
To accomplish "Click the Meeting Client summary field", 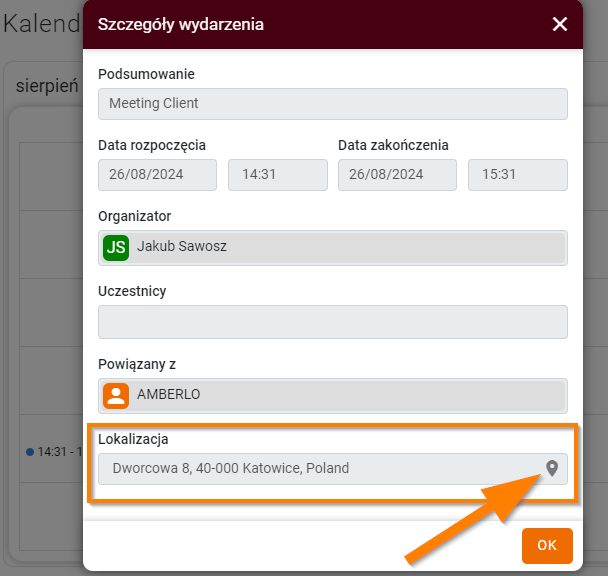I will point(333,104).
